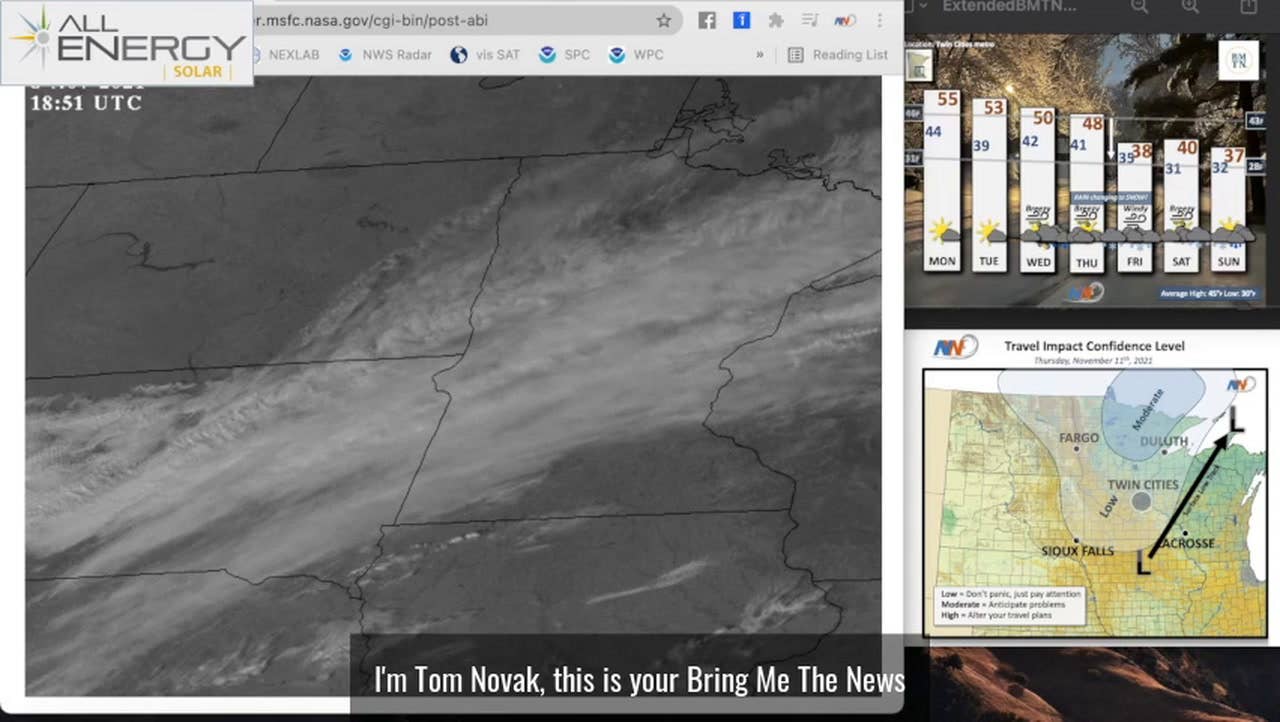Click the "18:51 UTC" timestamp on the satellite image
The width and height of the screenshot is (1280, 722).
pos(86,102)
